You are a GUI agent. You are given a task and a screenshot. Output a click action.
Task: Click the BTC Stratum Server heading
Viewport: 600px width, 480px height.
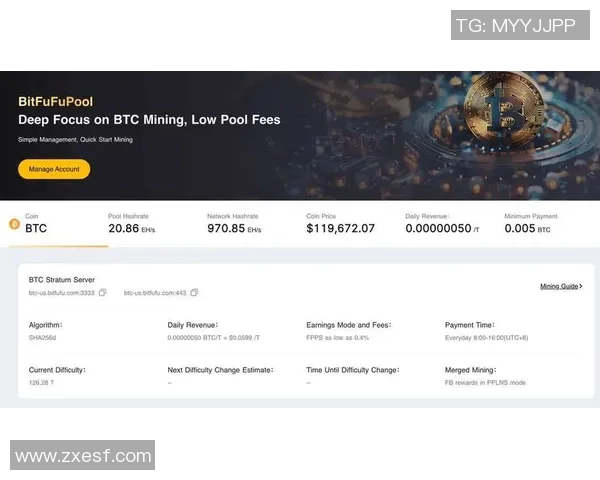click(61, 279)
